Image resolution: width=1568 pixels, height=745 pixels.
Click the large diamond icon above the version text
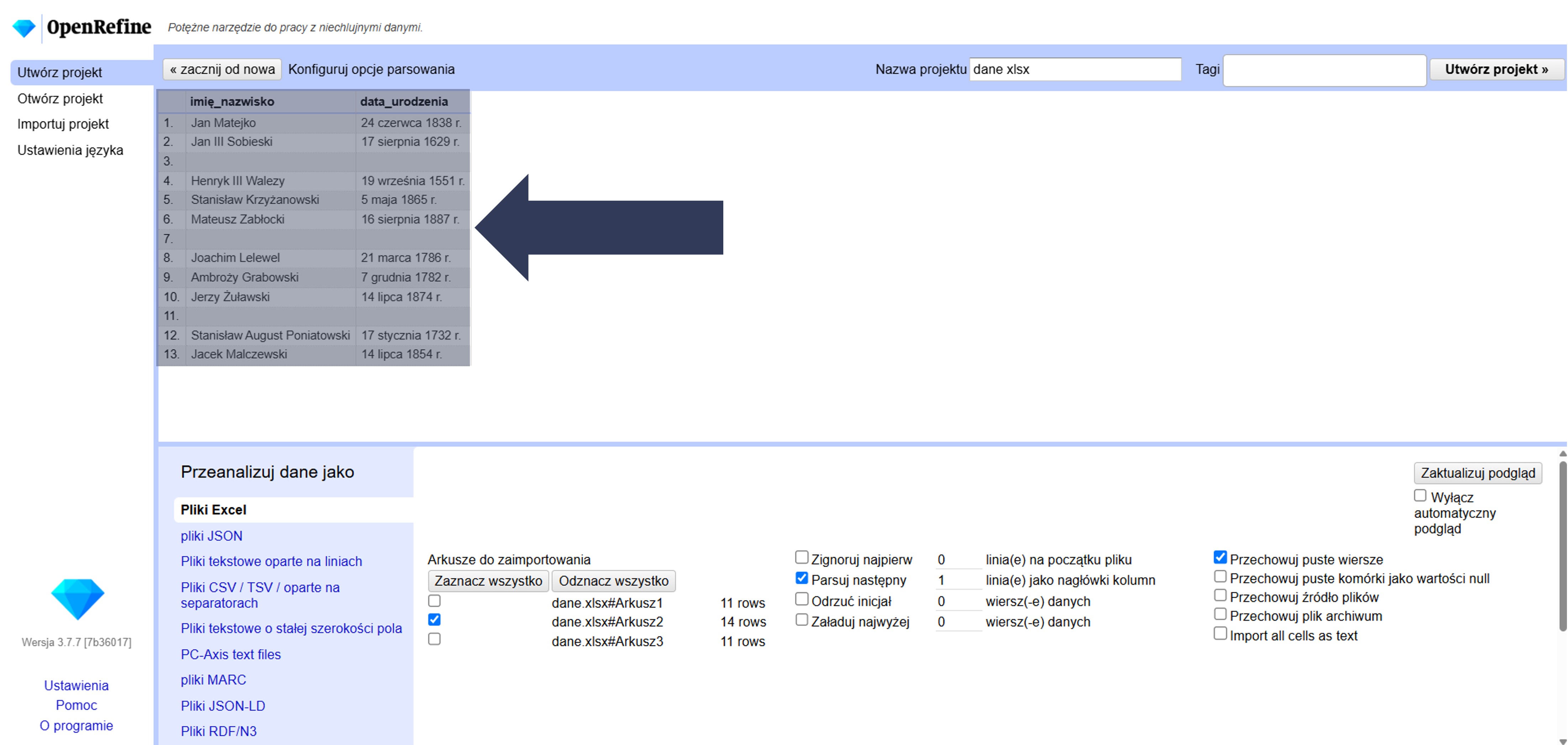click(x=77, y=598)
